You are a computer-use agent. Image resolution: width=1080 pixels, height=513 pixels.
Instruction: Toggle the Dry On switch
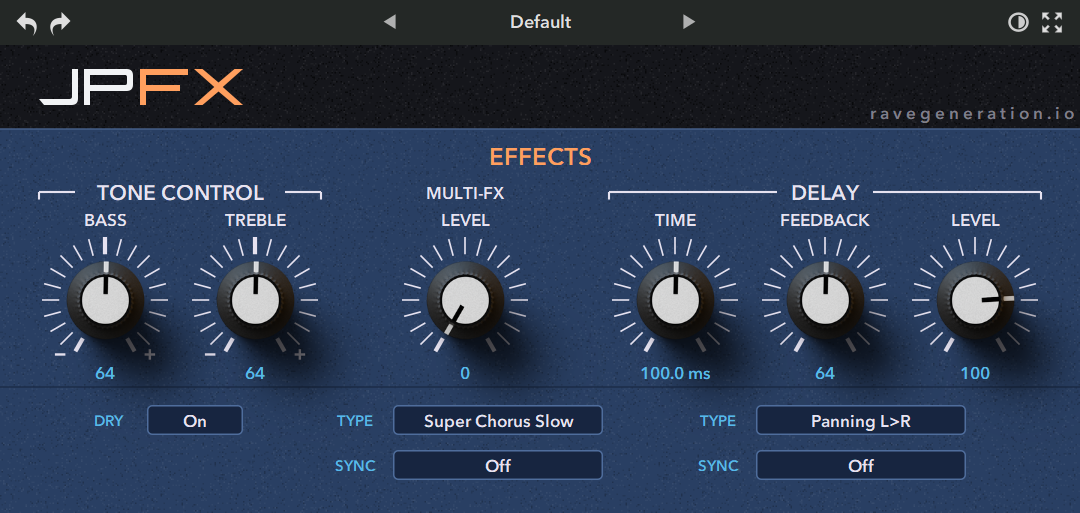(195, 421)
